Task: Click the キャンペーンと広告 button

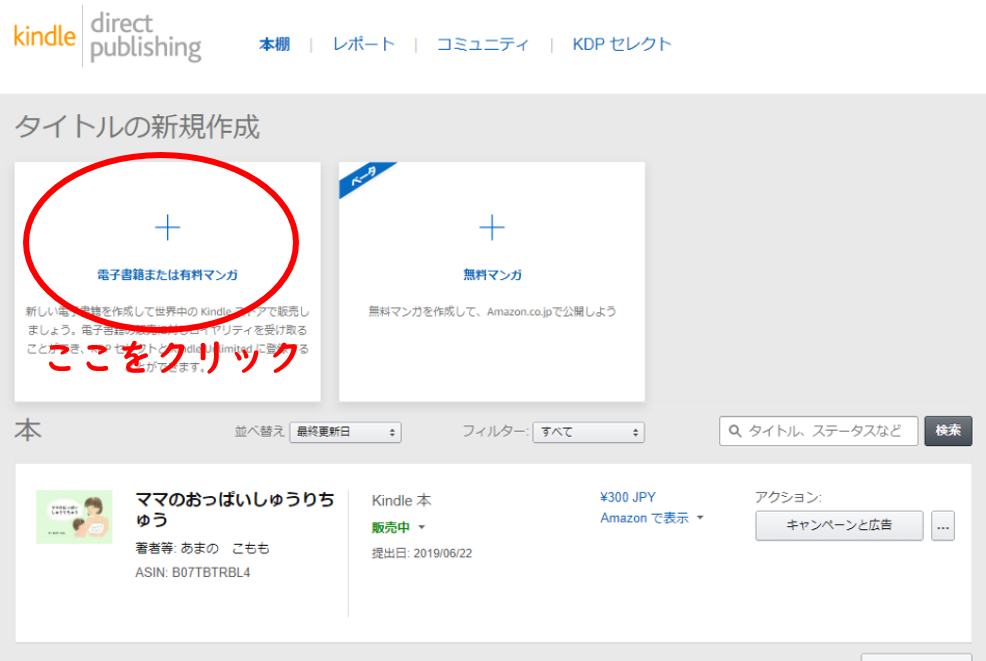Action: point(839,525)
